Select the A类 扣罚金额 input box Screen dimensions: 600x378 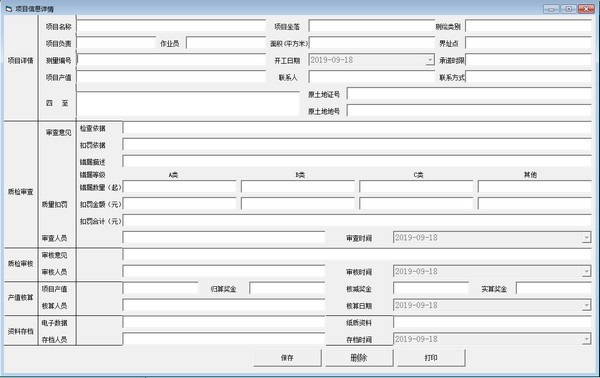[179, 204]
